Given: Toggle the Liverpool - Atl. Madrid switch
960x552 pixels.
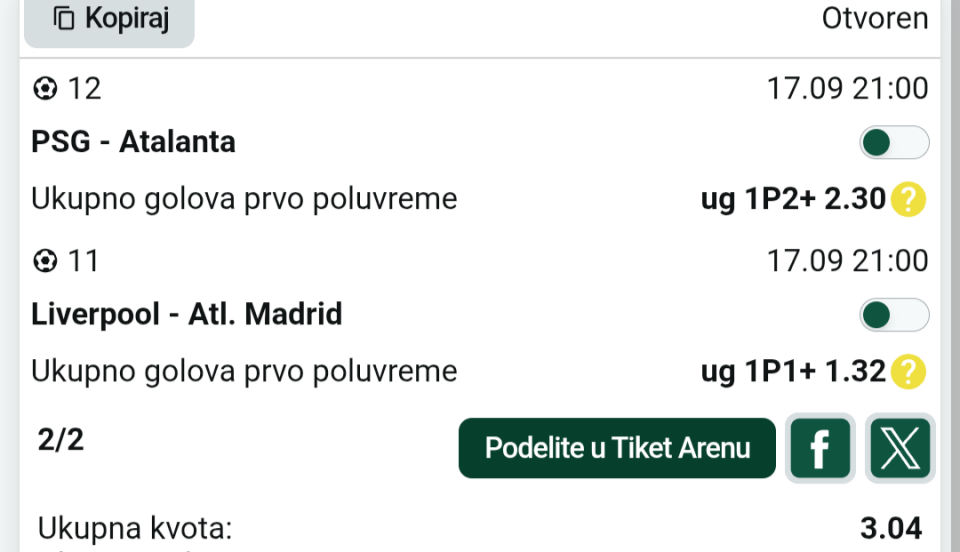Looking at the screenshot, I should click(x=894, y=315).
